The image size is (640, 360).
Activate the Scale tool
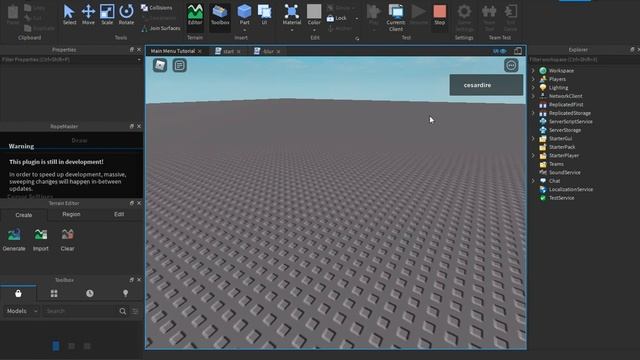[107, 15]
